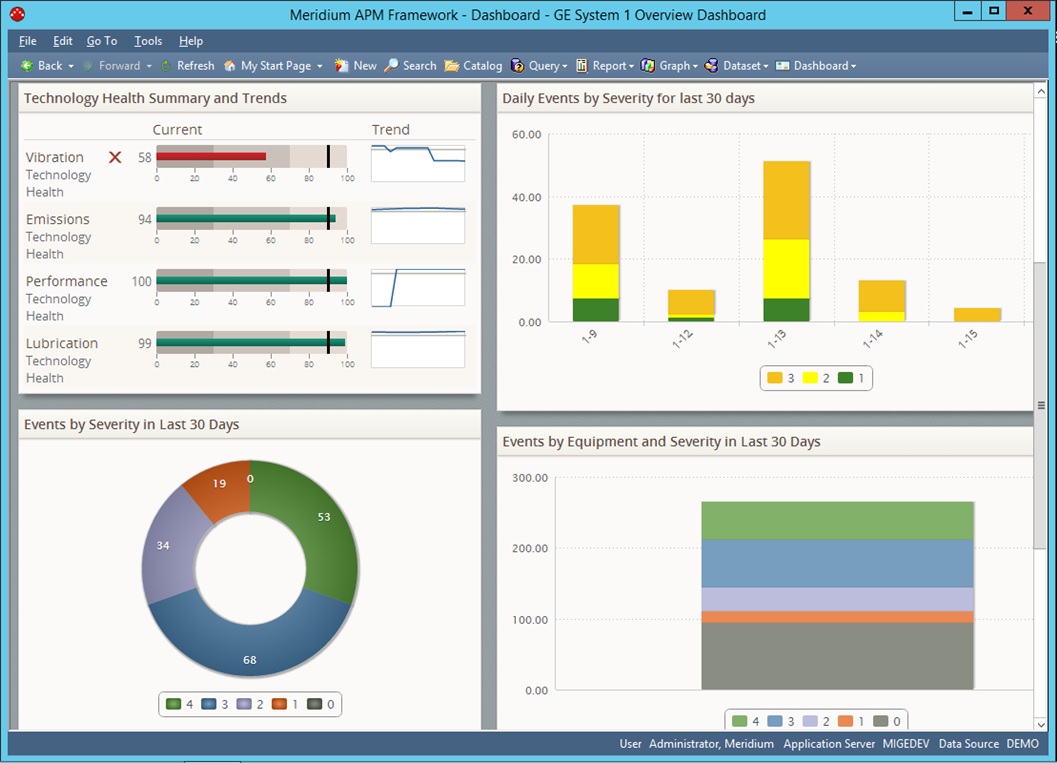Click the Vibration health bullet gauge bar
This screenshot has width=1057, height=763.
(x=251, y=156)
